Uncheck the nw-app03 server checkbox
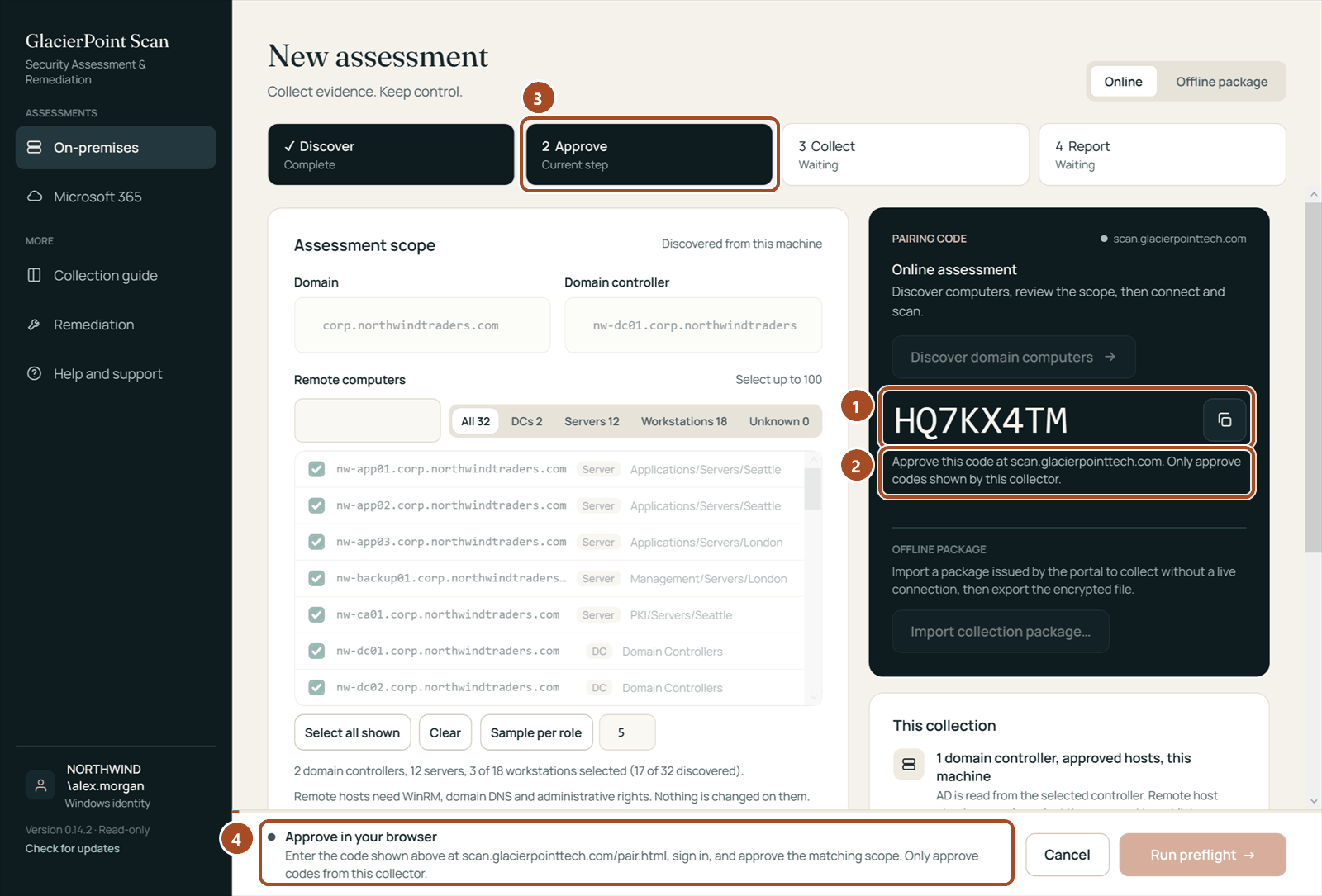Viewport: 1322px width, 896px height. tap(316, 542)
